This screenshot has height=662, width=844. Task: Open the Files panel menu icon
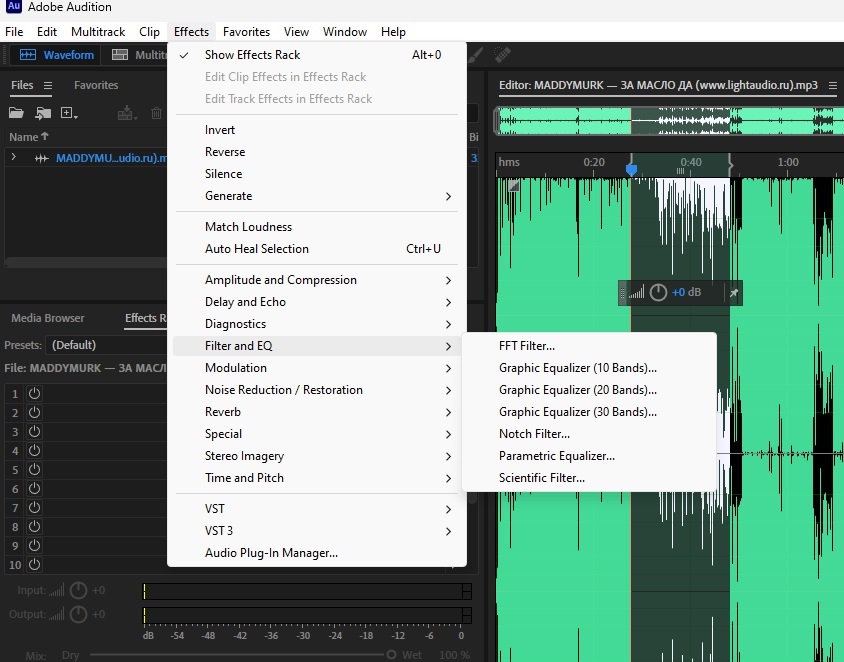47,86
